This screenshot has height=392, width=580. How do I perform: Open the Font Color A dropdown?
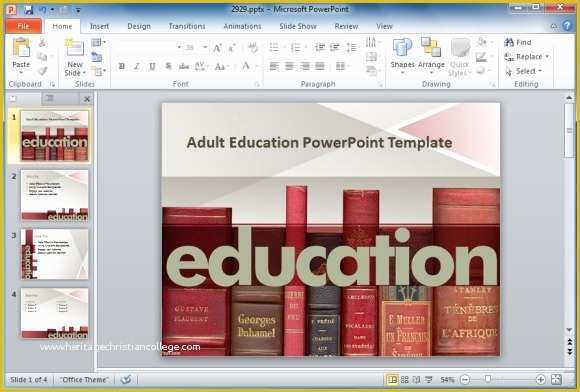pyautogui.click(x=249, y=67)
